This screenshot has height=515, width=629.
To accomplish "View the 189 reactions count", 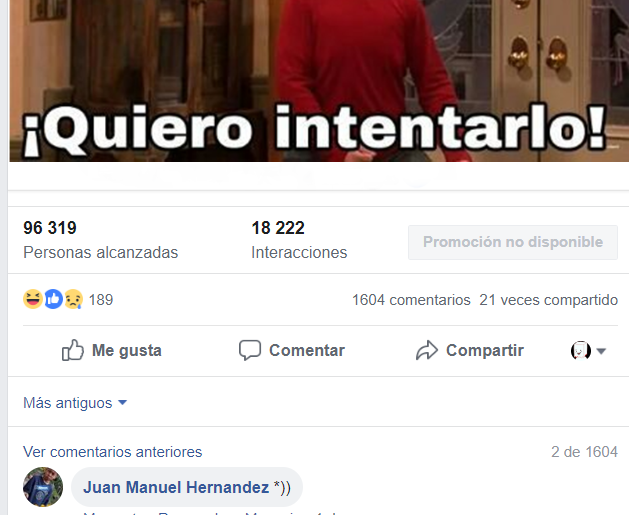I will pyautogui.click(x=101, y=300).
